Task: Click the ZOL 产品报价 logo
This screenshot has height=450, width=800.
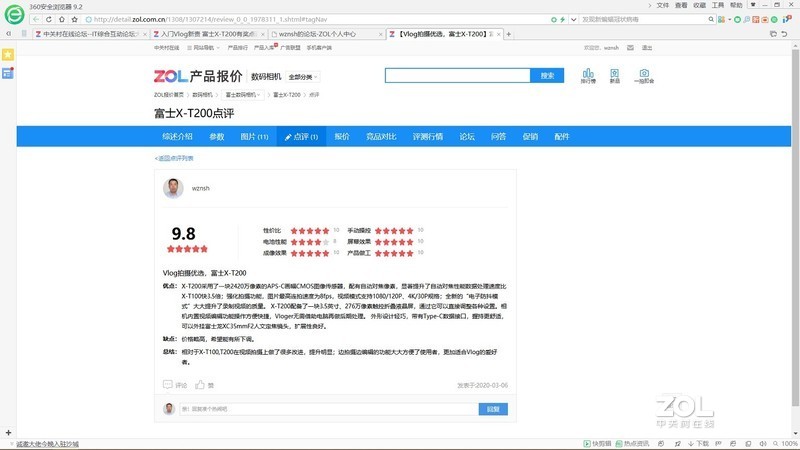Action: point(198,77)
